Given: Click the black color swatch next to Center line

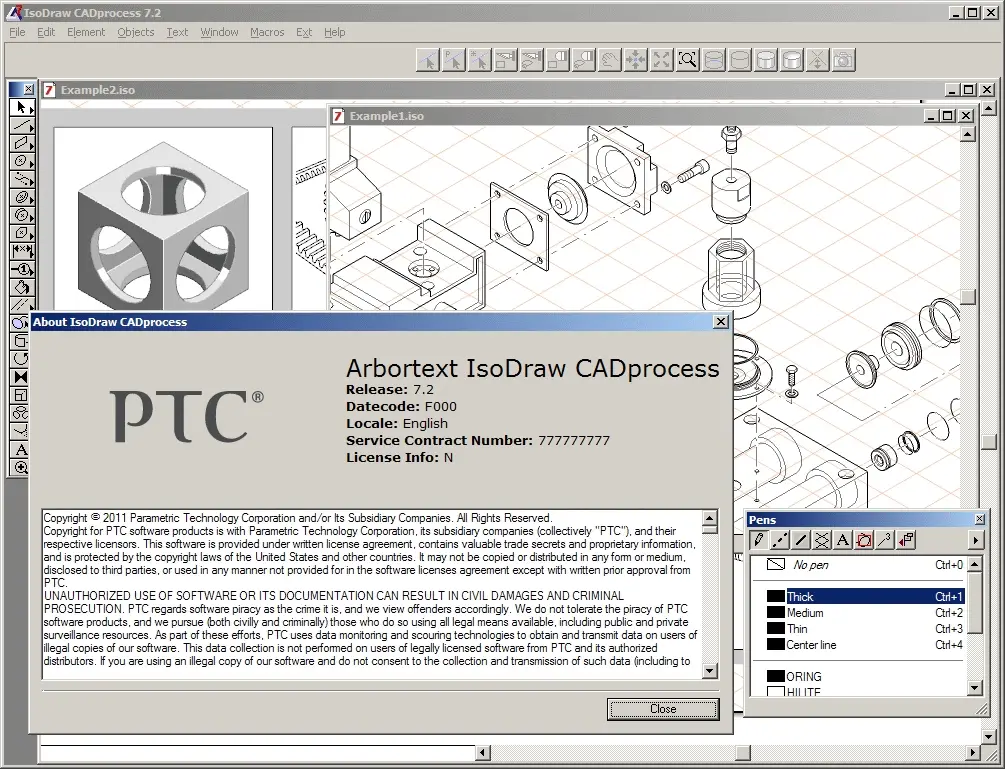Looking at the screenshot, I should click(x=776, y=645).
